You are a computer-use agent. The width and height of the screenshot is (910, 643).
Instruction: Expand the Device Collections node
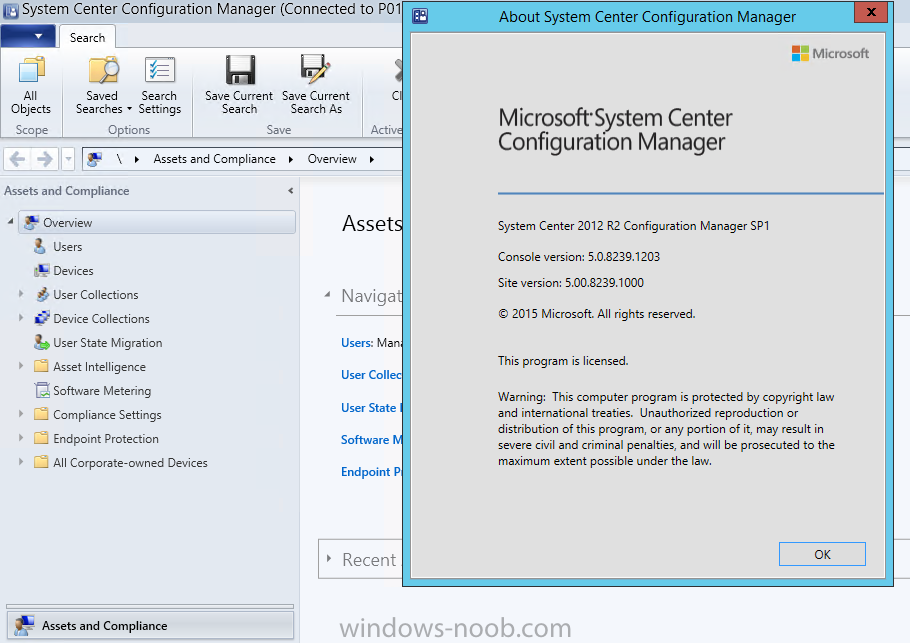point(21,317)
